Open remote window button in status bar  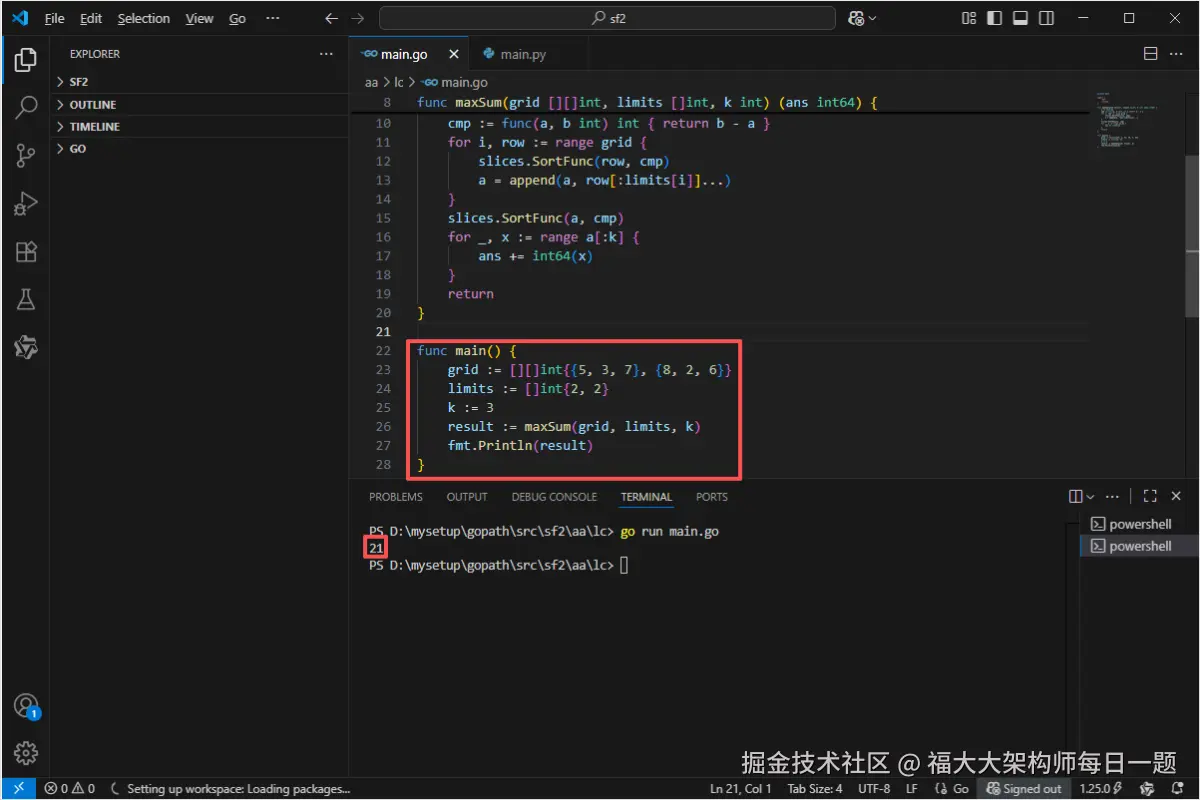18,789
